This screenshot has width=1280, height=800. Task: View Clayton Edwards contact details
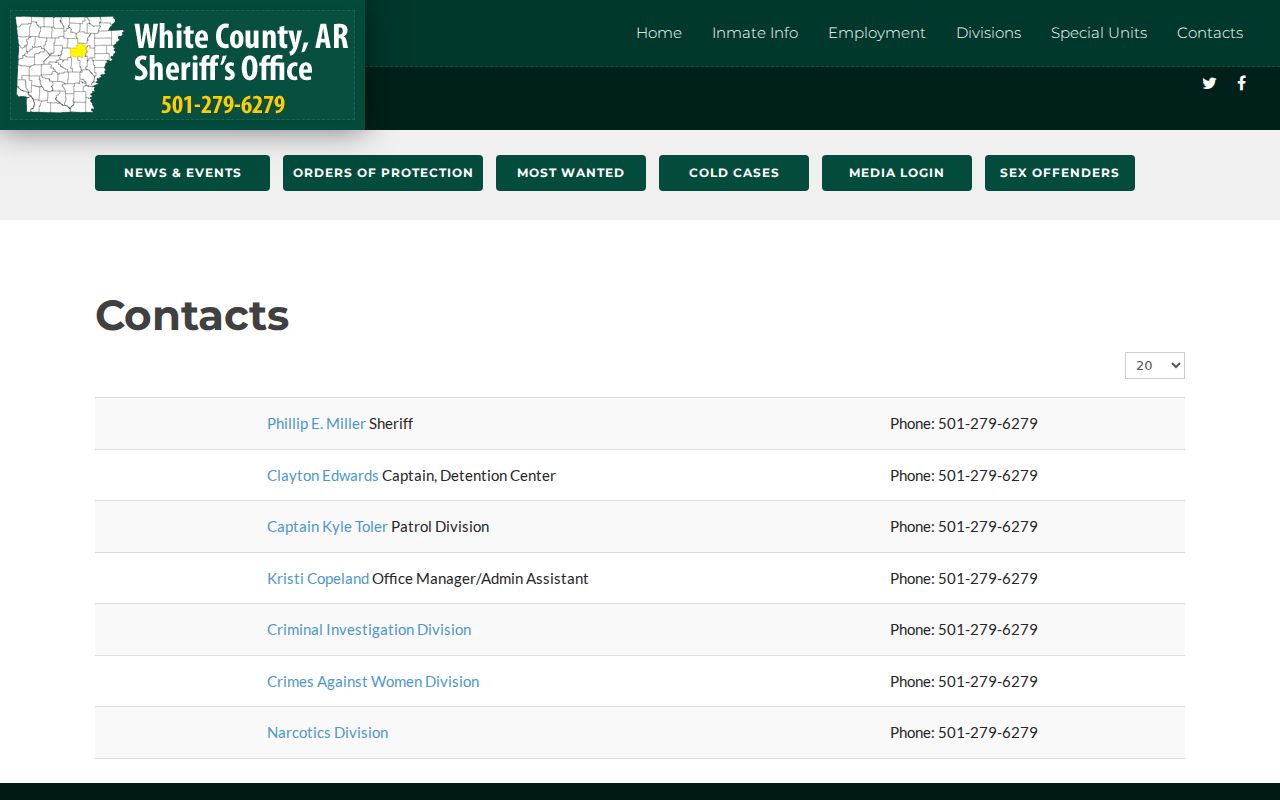point(323,476)
